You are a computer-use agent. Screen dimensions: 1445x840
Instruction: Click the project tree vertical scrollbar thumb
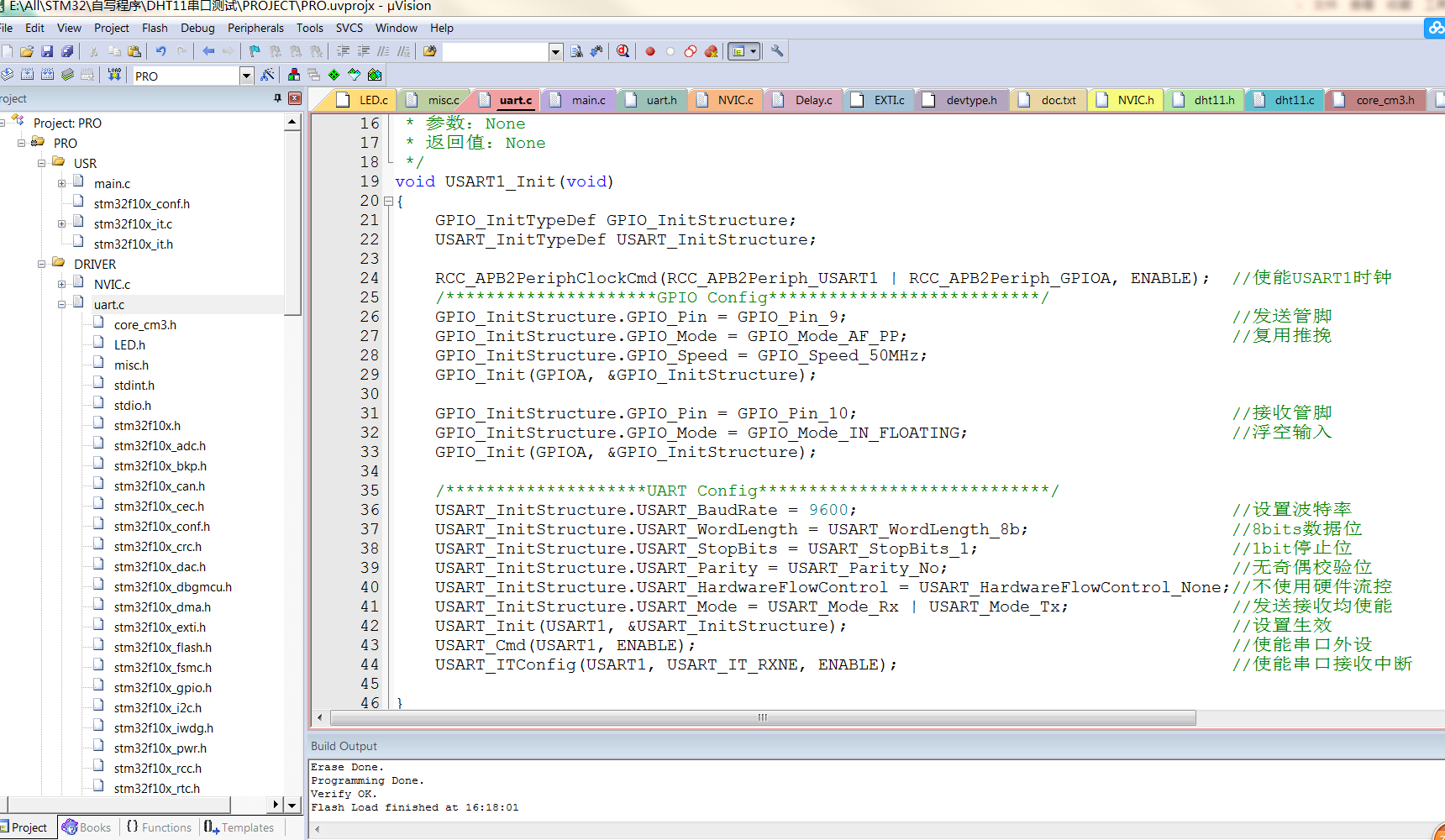tap(292, 223)
